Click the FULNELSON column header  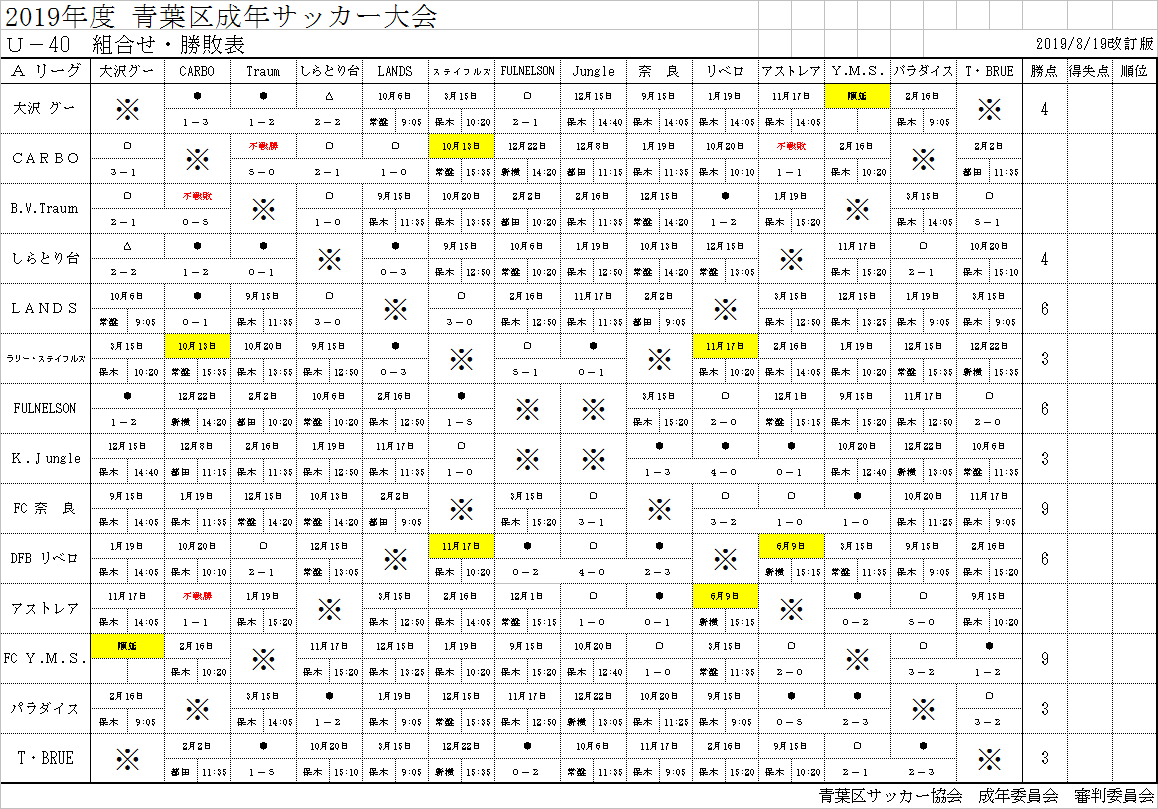(527, 71)
